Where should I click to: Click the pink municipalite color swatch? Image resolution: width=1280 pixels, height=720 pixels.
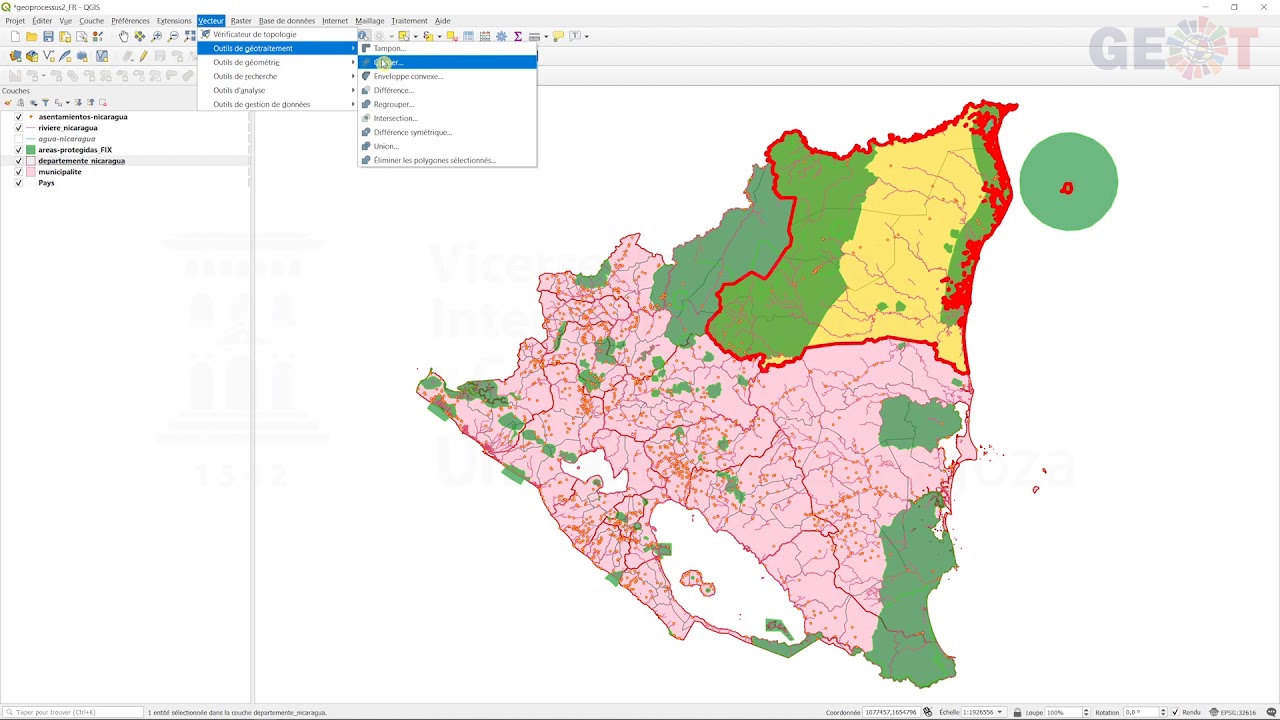point(31,172)
